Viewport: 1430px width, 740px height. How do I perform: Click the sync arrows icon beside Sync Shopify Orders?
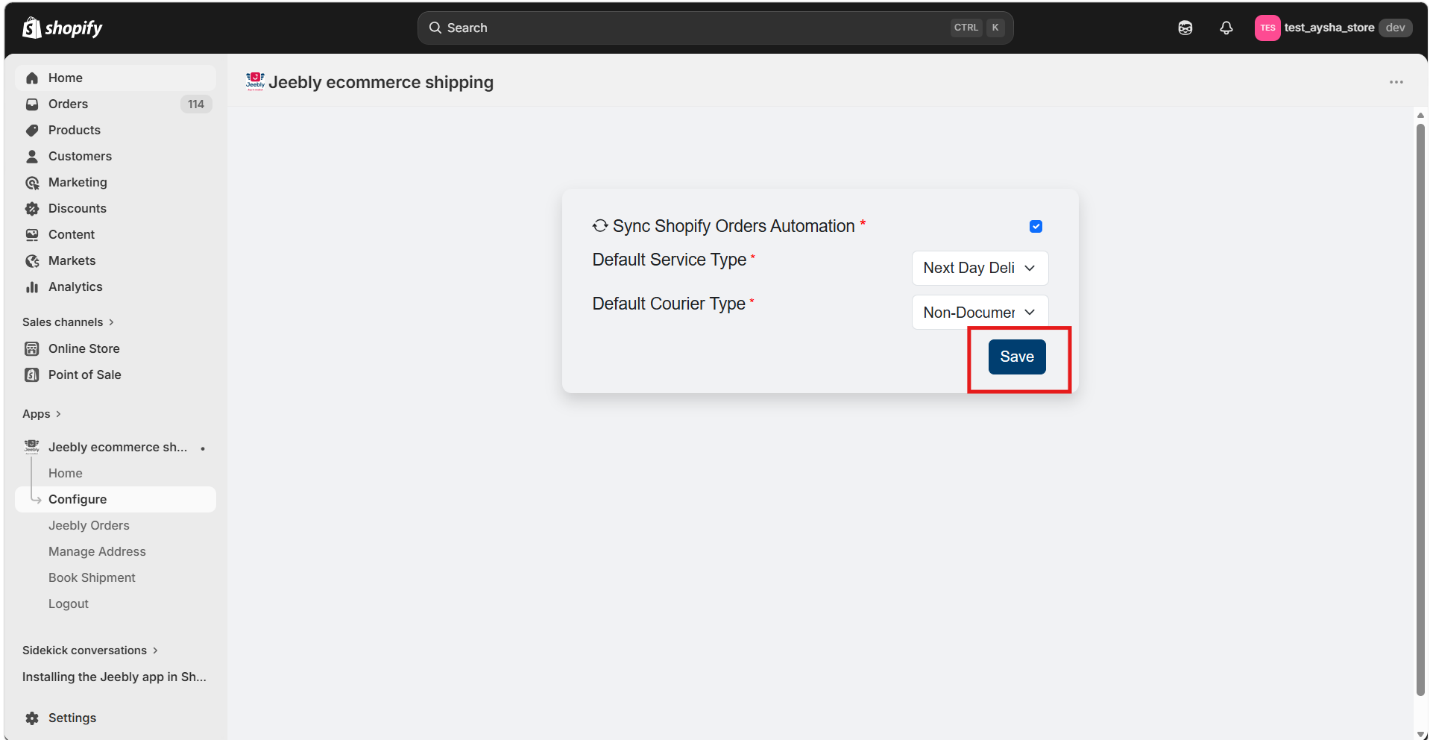pyautogui.click(x=600, y=226)
